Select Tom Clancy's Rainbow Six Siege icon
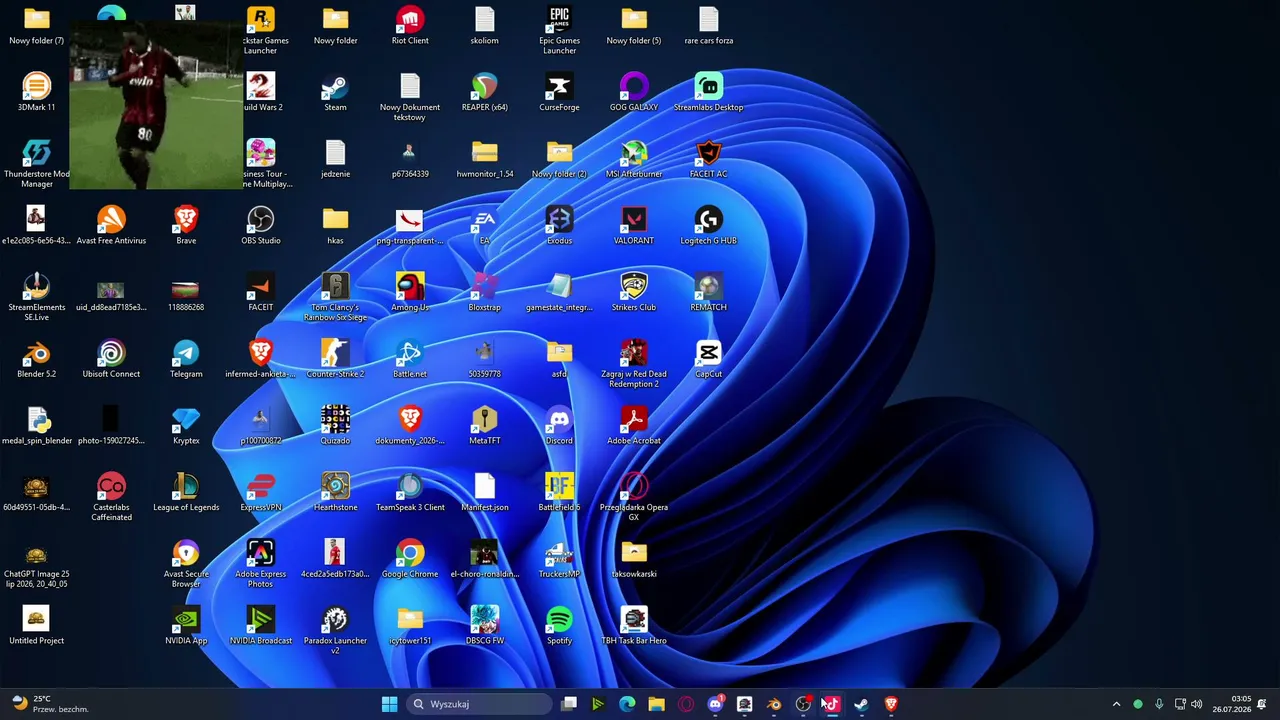Screen dimensions: 1280x720 tap(335, 297)
